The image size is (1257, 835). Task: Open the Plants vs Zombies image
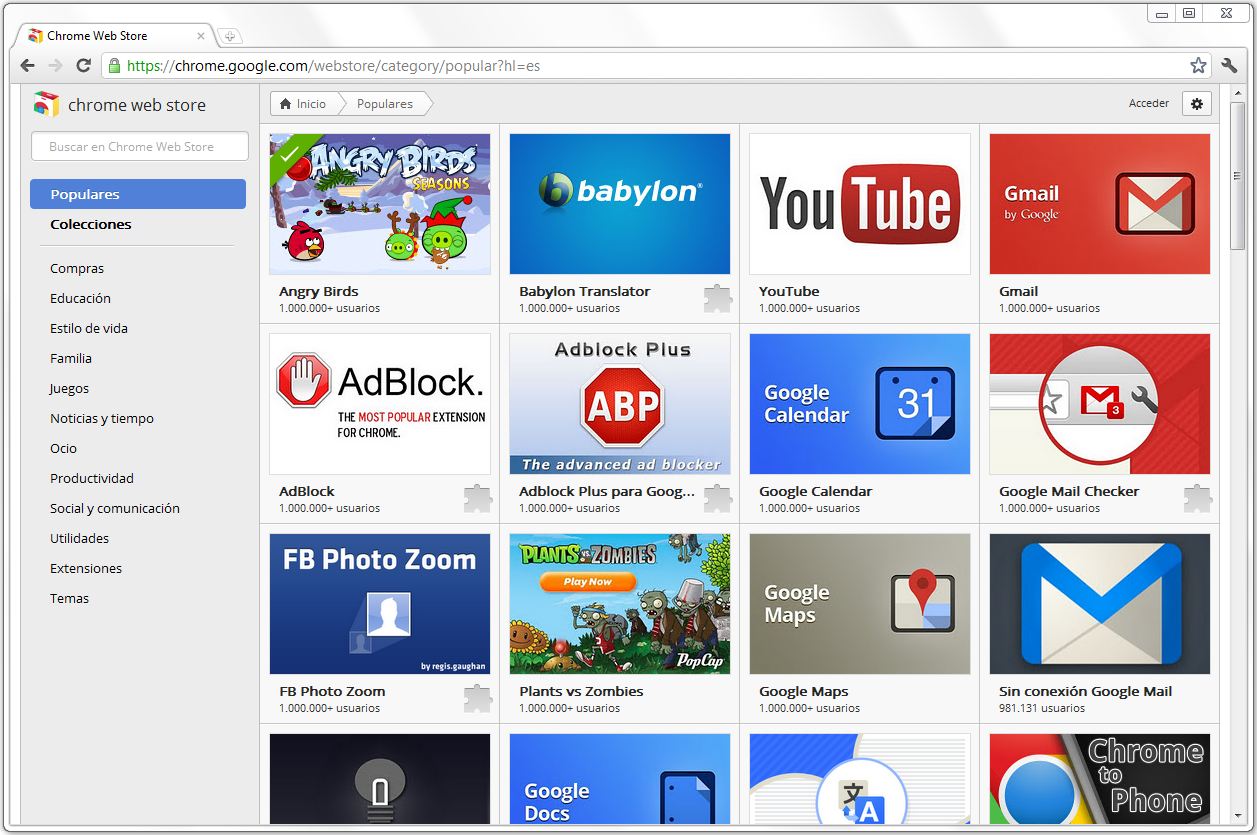[x=620, y=604]
